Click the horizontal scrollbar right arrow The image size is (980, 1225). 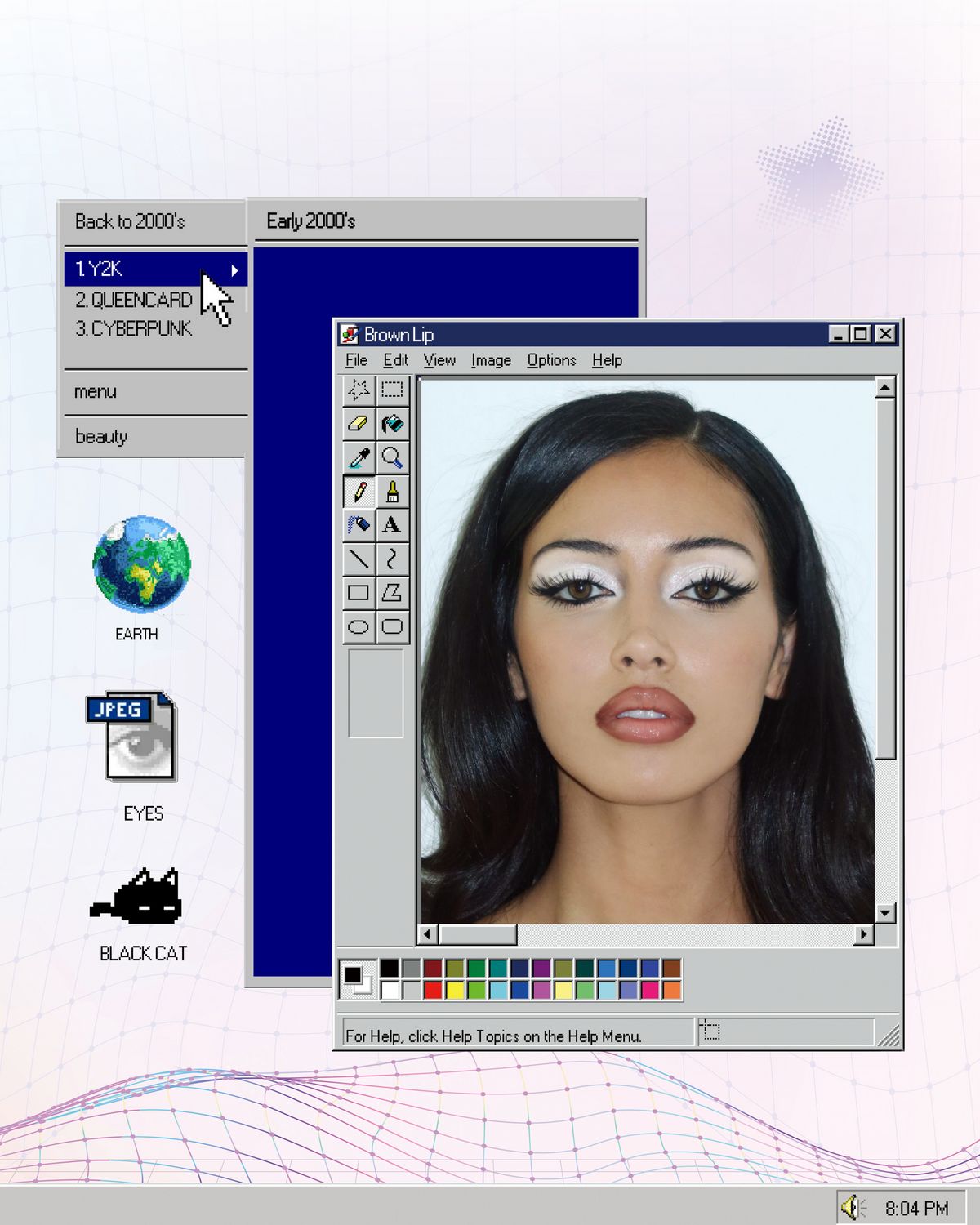tap(864, 934)
